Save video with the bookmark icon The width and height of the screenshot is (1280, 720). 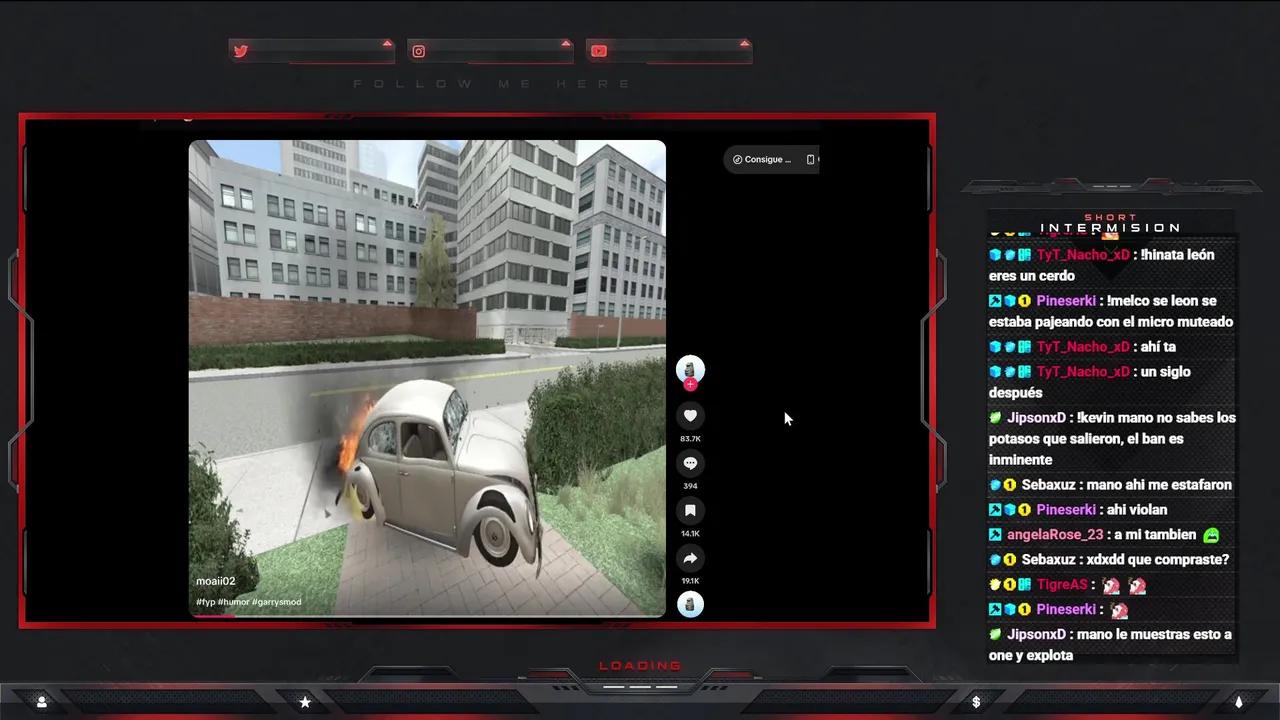(690, 510)
